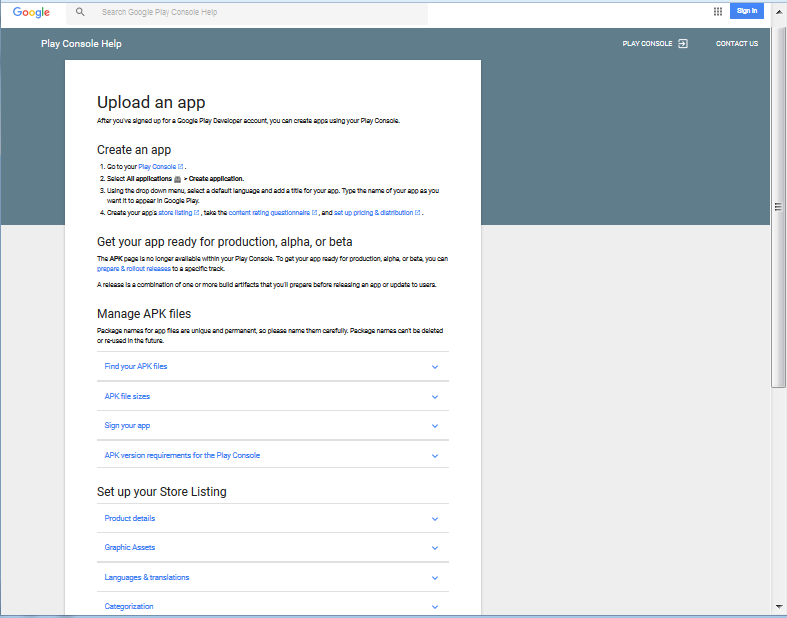Click the search magnifier icon

pos(80,12)
